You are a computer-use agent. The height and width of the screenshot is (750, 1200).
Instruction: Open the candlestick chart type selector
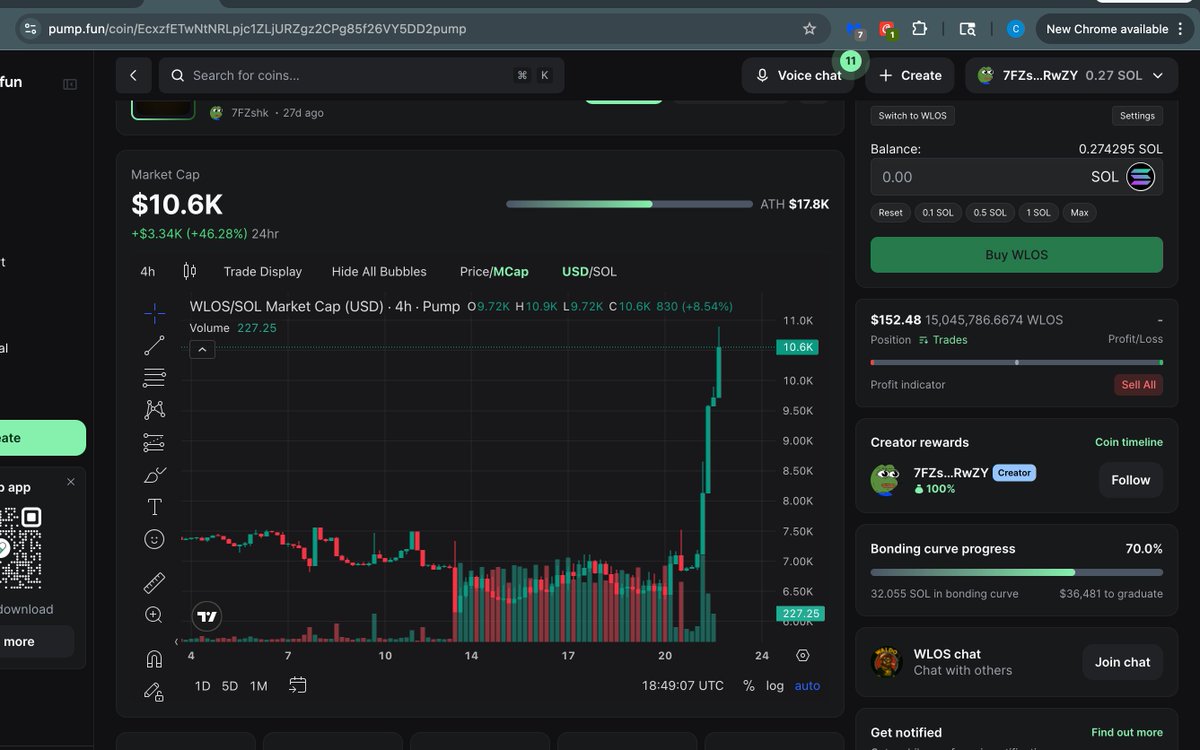pyautogui.click(x=190, y=271)
